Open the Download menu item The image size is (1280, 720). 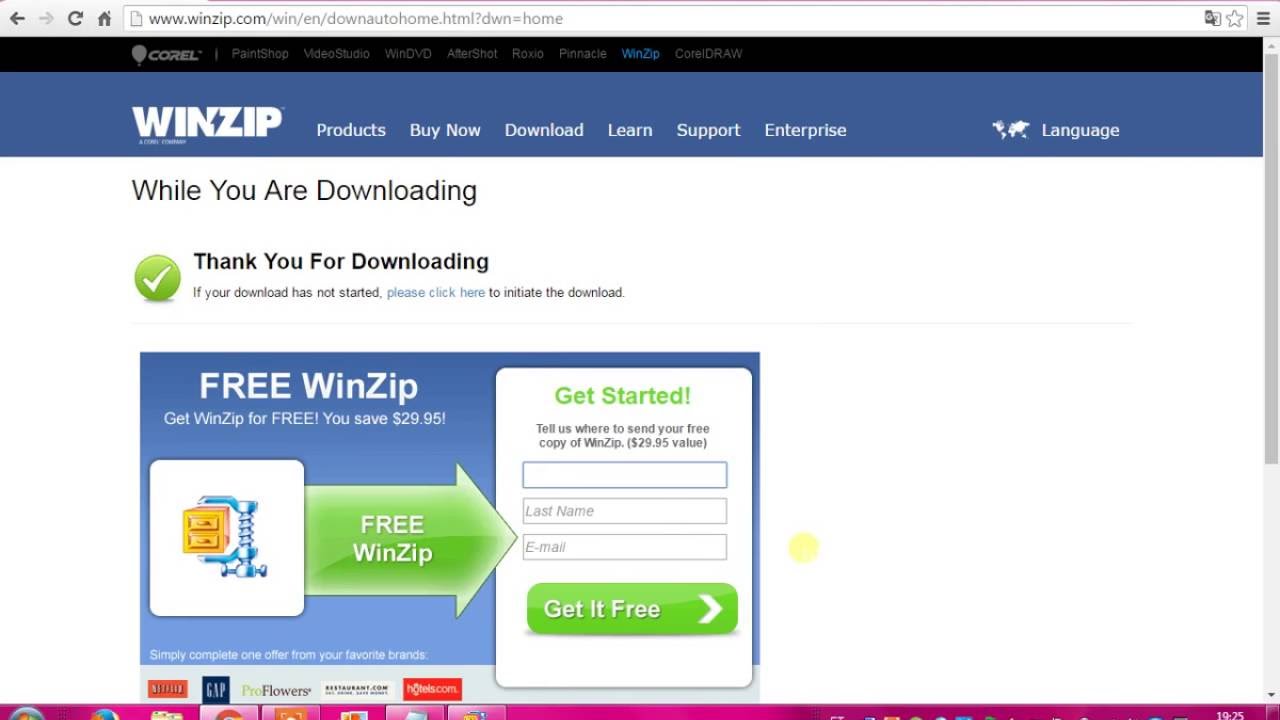tap(544, 130)
